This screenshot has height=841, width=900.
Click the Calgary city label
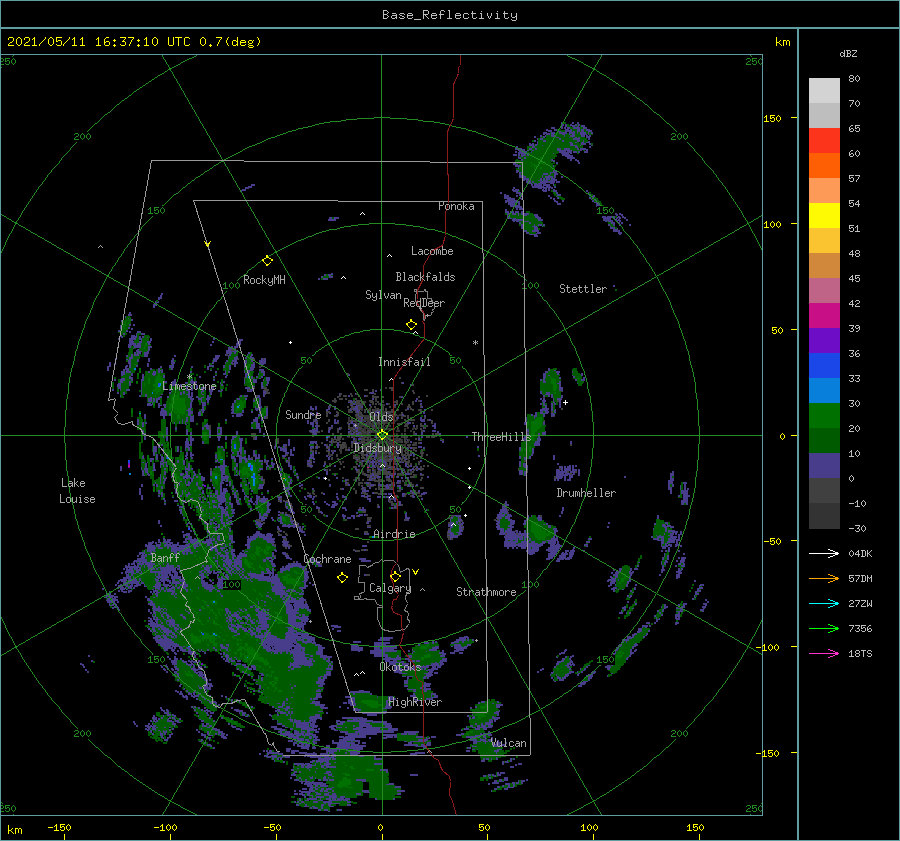390,588
